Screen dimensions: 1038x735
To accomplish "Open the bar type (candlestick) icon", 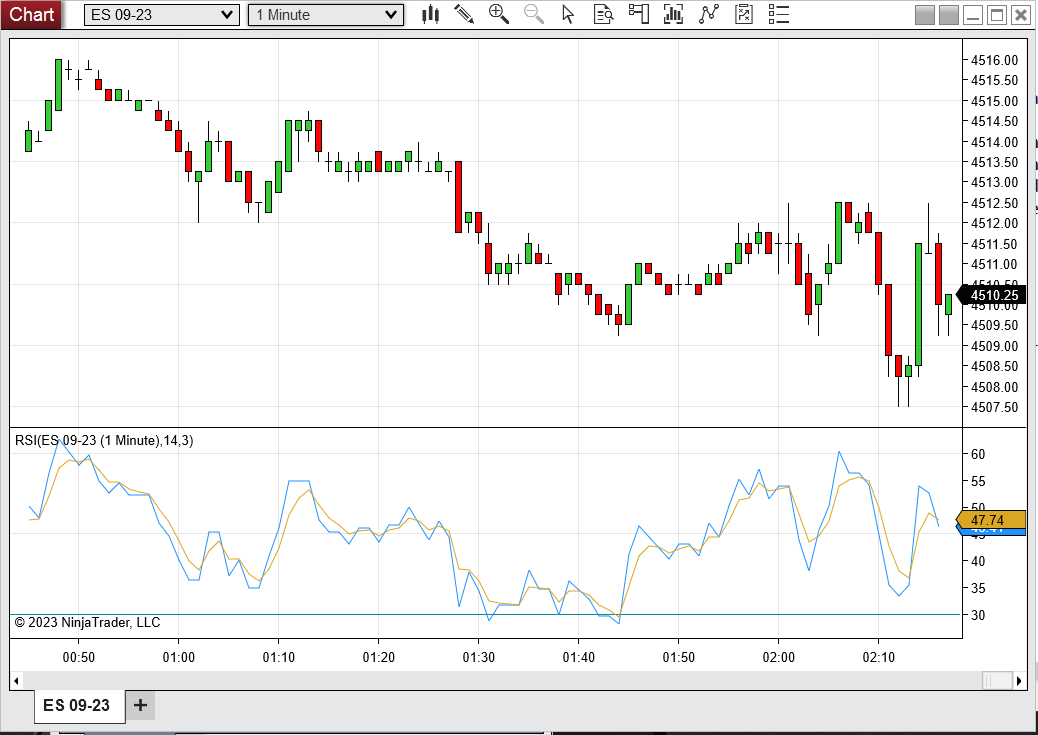I will pos(430,14).
